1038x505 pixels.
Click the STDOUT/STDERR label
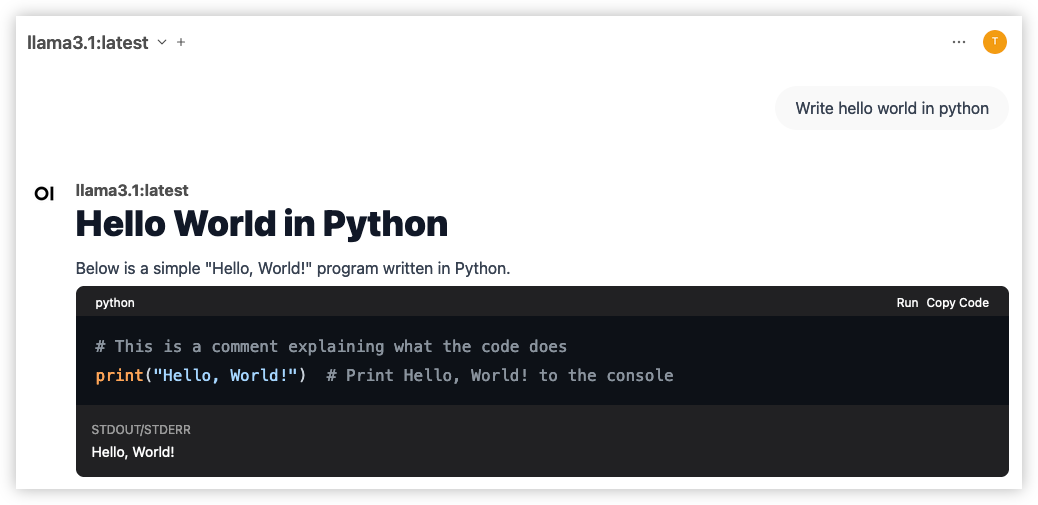tap(141, 430)
